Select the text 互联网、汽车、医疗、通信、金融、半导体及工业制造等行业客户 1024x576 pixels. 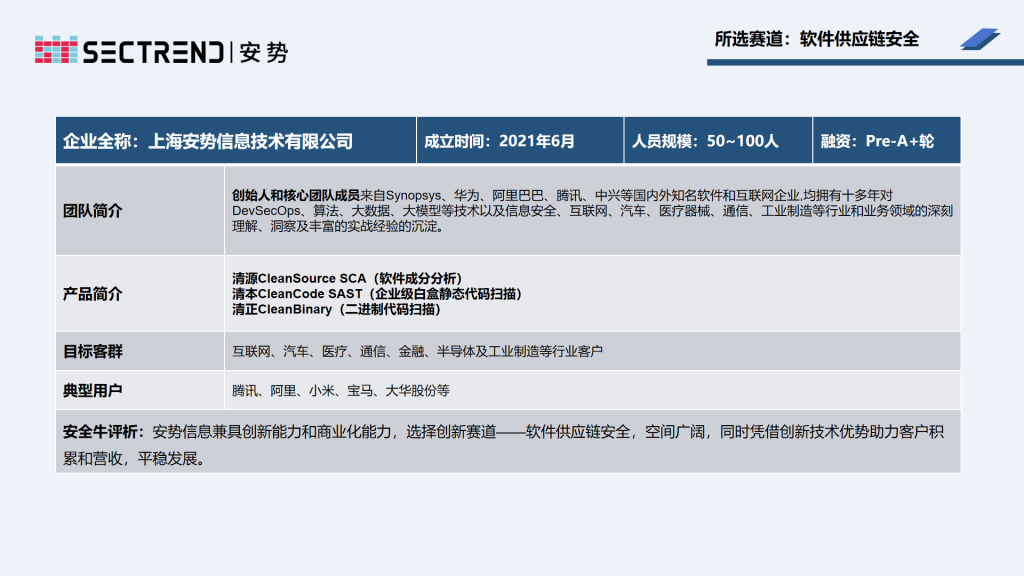pos(417,351)
